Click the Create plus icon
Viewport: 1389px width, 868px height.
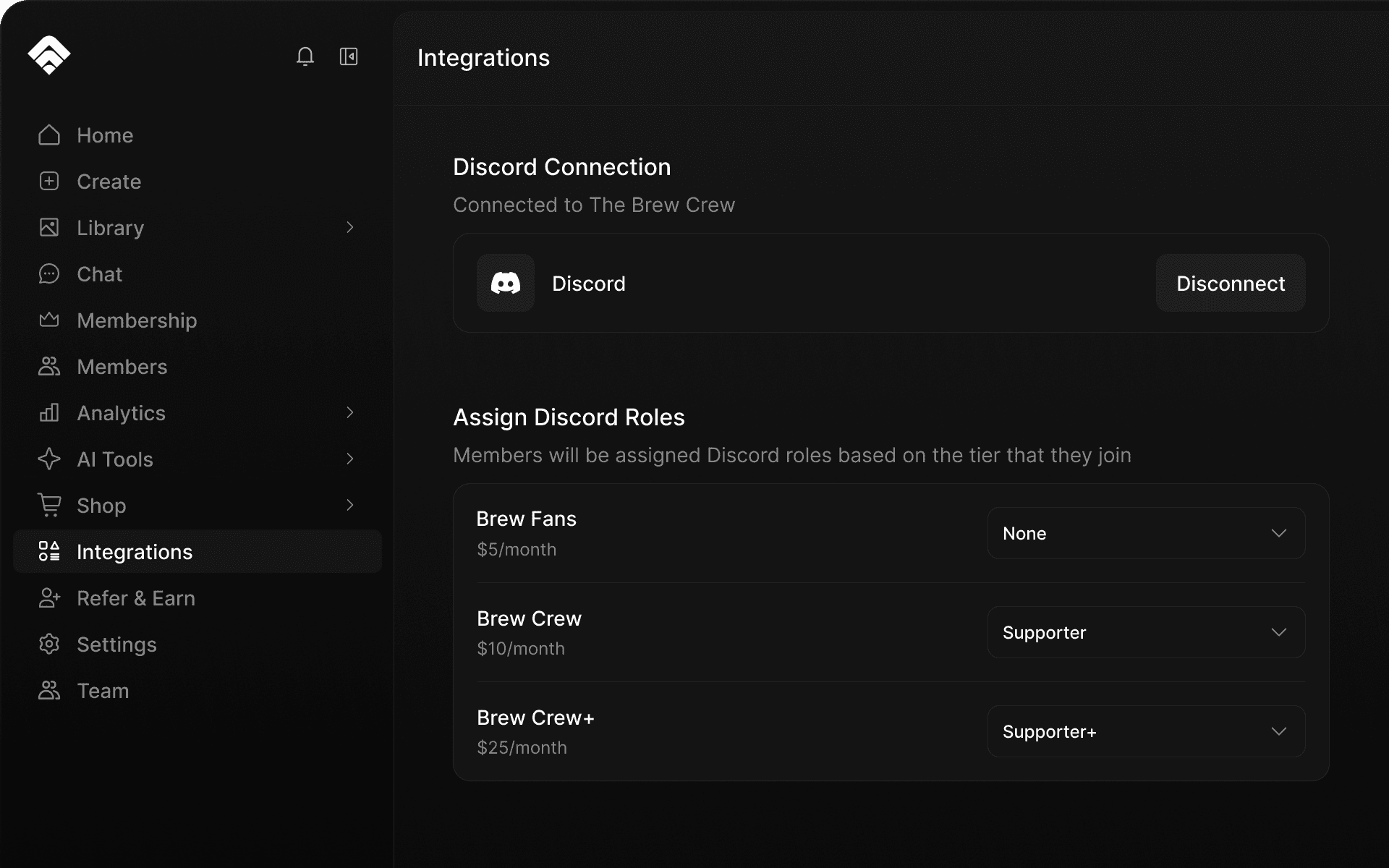(49, 182)
